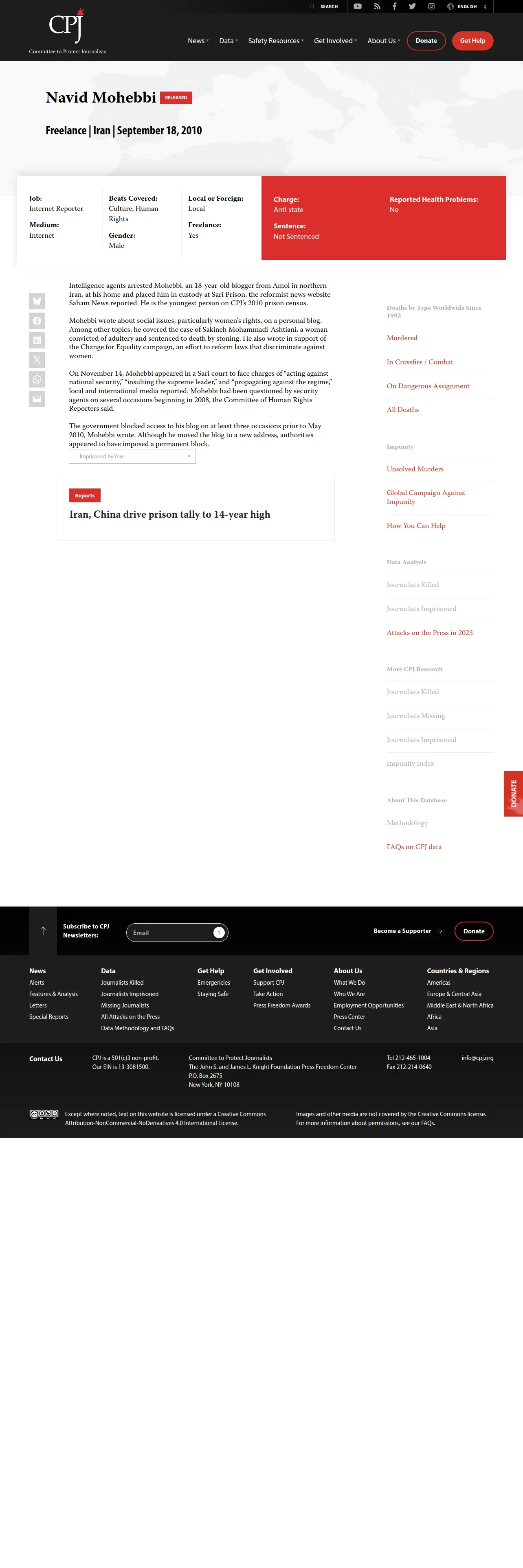
Task: Open footer Data Methodology and FAQs
Action: pyautogui.click(x=138, y=1028)
